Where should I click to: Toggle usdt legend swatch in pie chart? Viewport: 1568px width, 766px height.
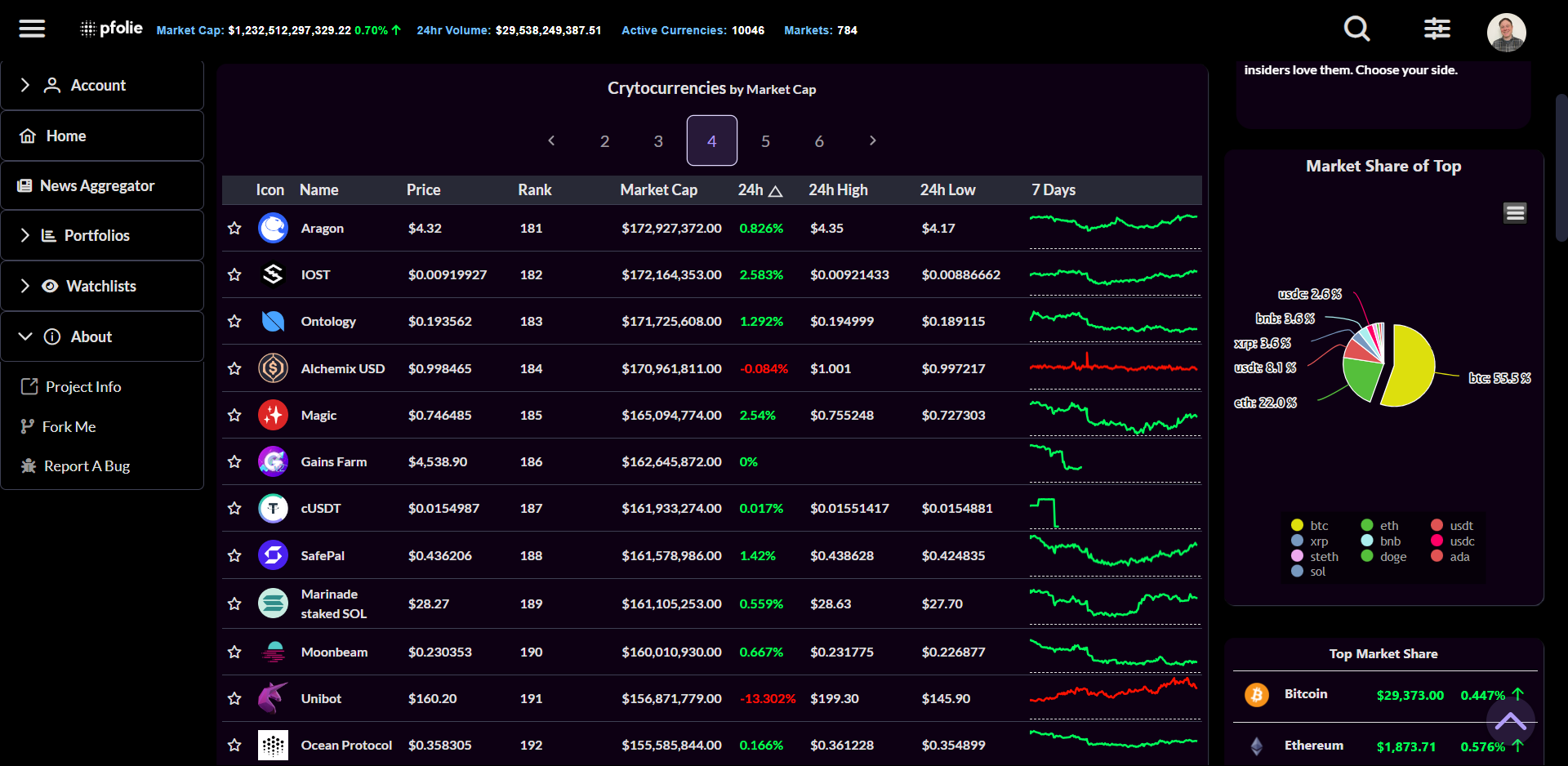point(1437,525)
